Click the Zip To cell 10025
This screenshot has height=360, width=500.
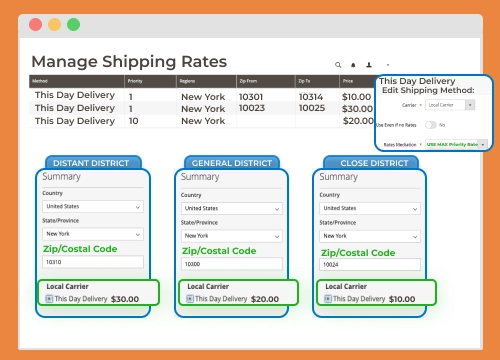tap(312, 108)
